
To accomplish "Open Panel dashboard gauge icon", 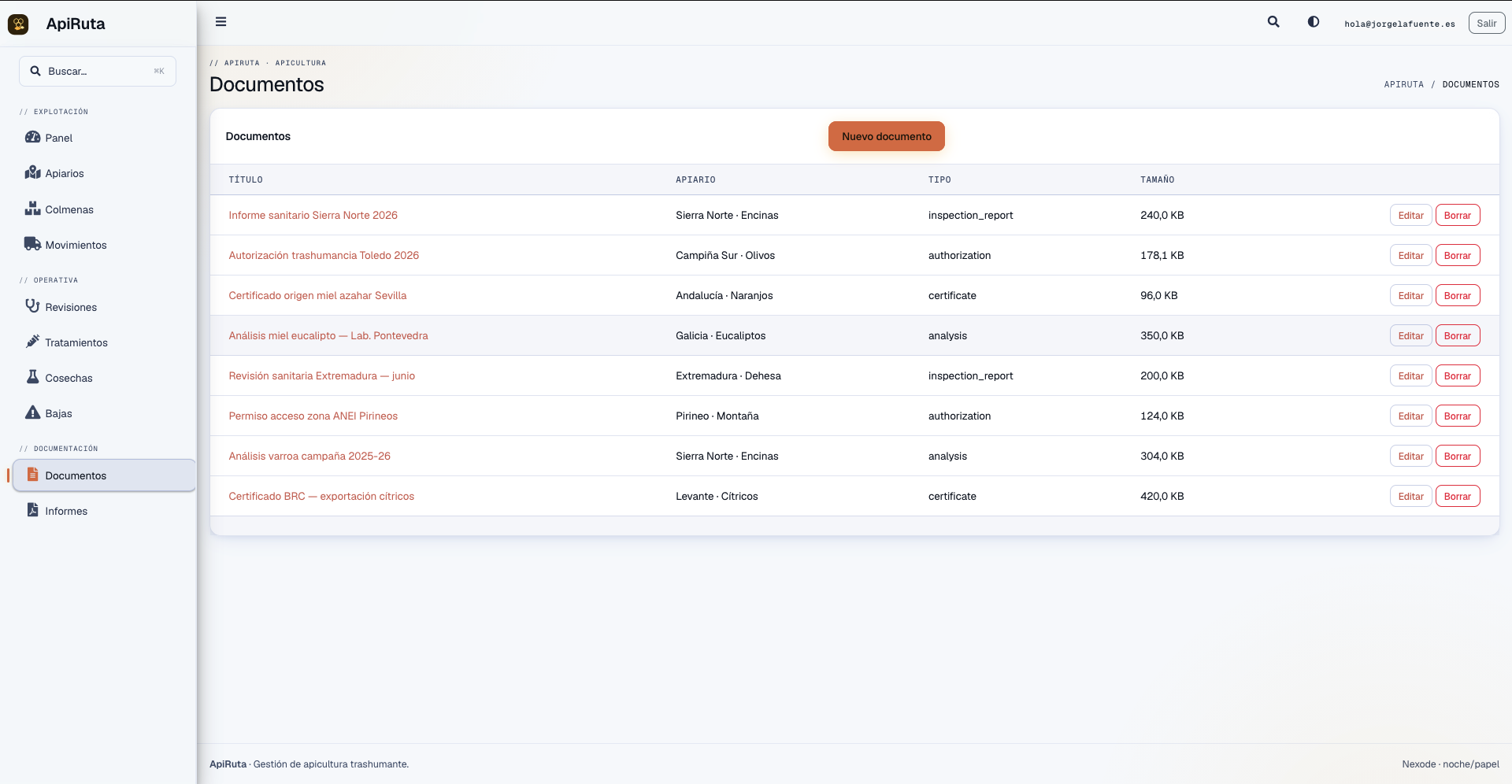I will click(32, 137).
